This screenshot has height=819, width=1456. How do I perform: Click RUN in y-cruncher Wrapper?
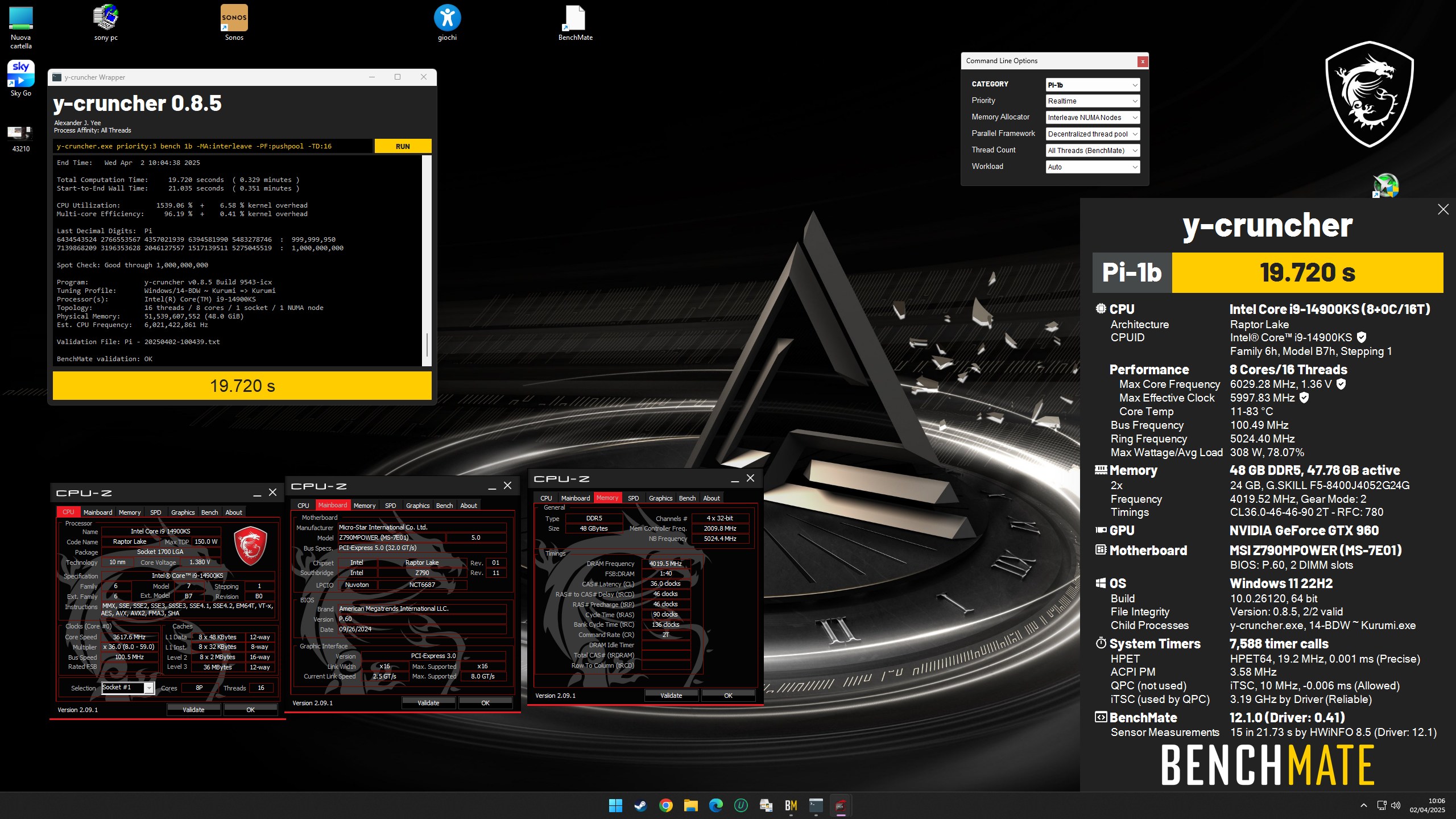[x=403, y=146]
